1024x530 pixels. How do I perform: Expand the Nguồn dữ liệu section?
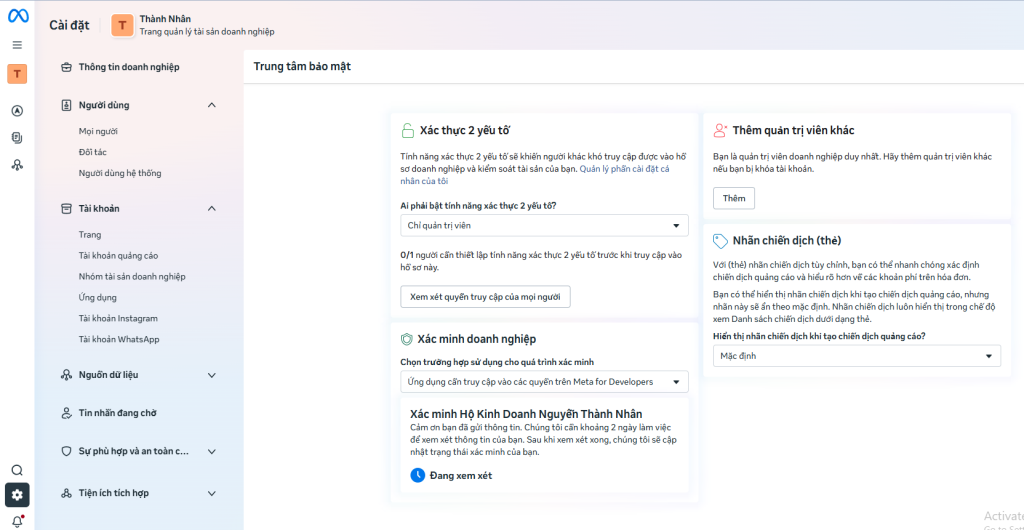coord(211,375)
